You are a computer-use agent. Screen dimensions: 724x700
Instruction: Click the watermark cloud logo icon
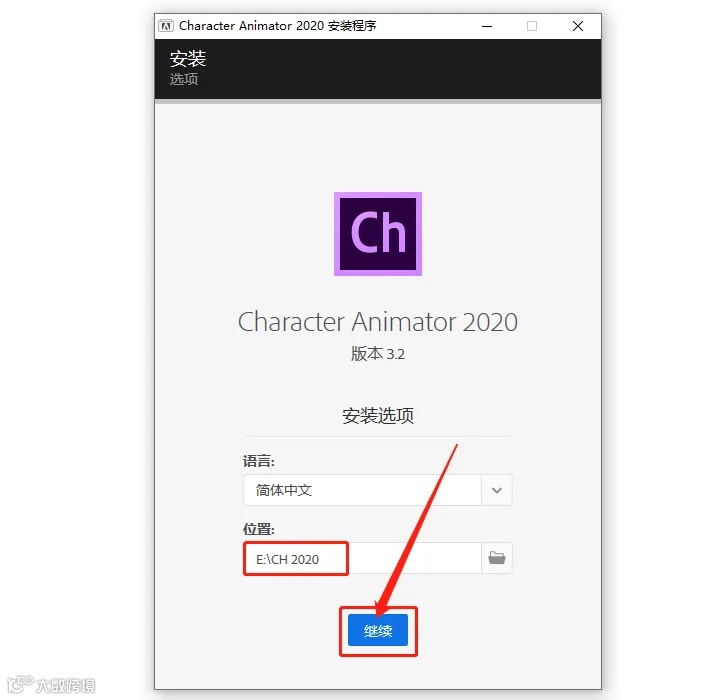coord(20,684)
